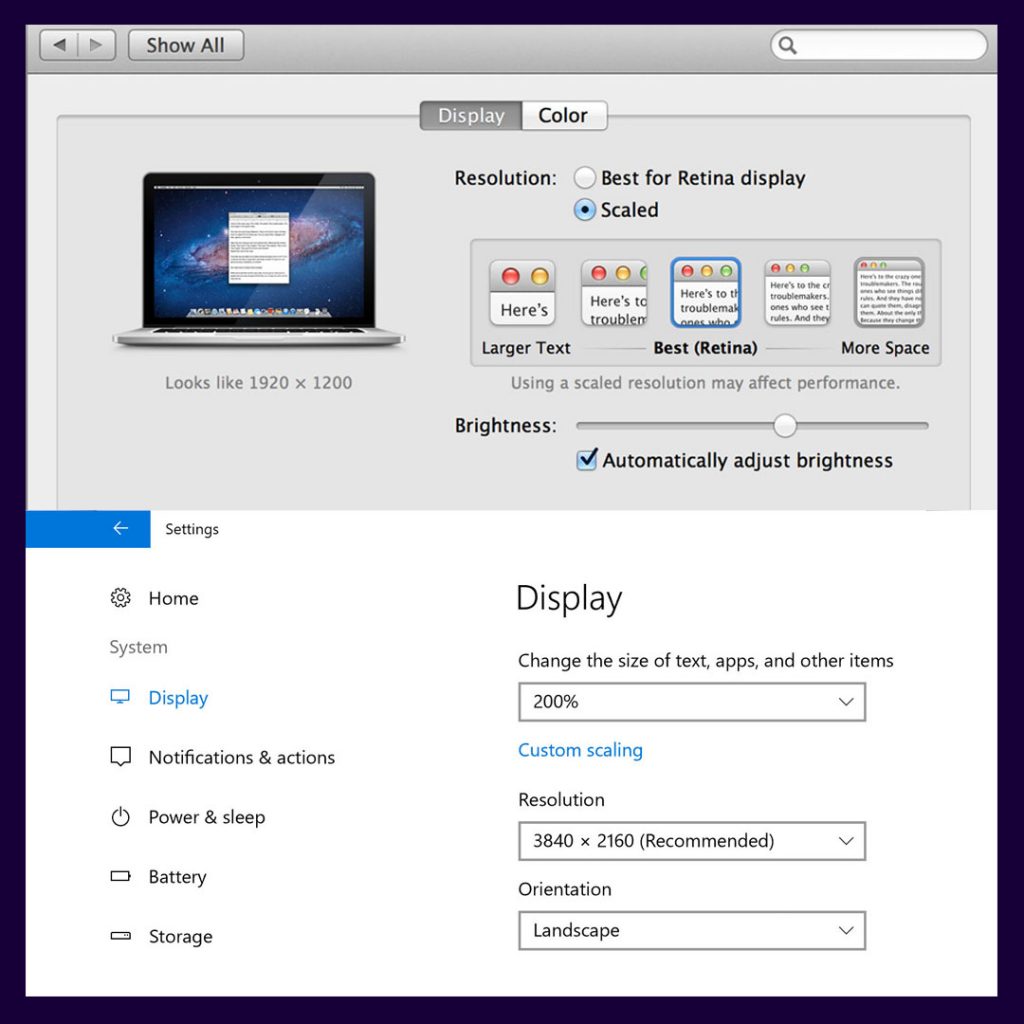Select Best for Retina display option
This screenshot has width=1024, height=1024.
coord(584,177)
